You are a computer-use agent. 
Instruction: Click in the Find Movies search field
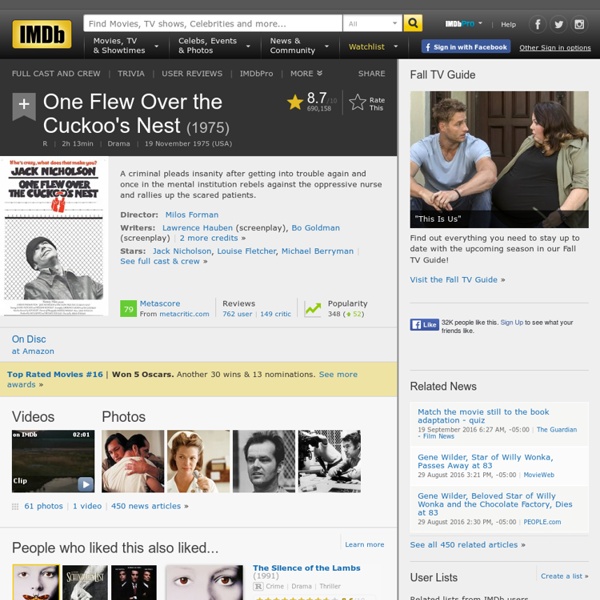click(213, 23)
